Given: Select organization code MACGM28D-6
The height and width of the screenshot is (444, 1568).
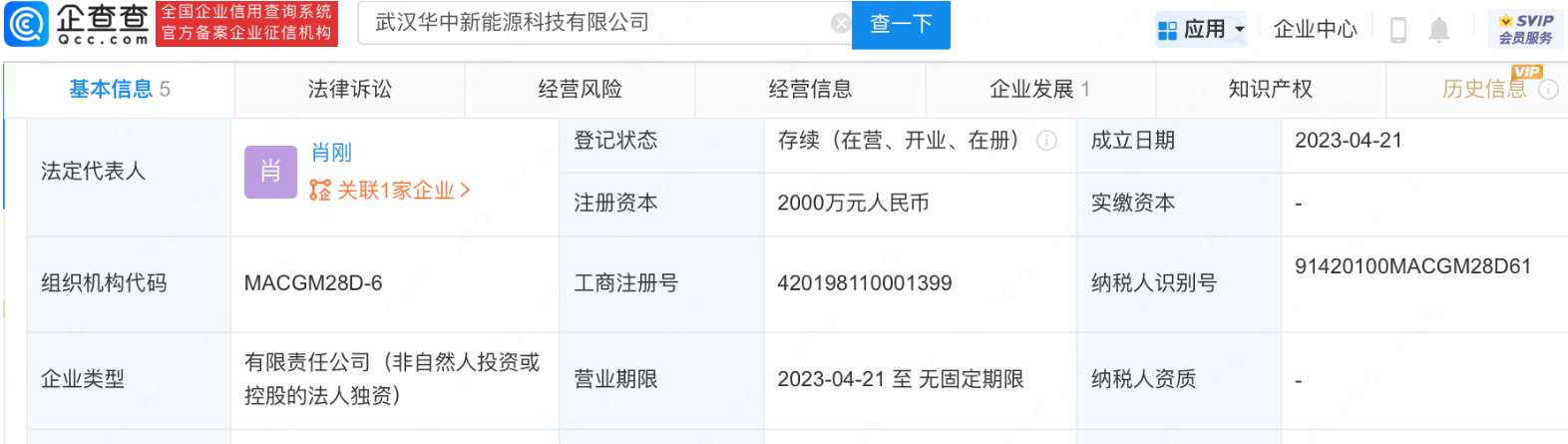Looking at the screenshot, I should pos(313,283).
